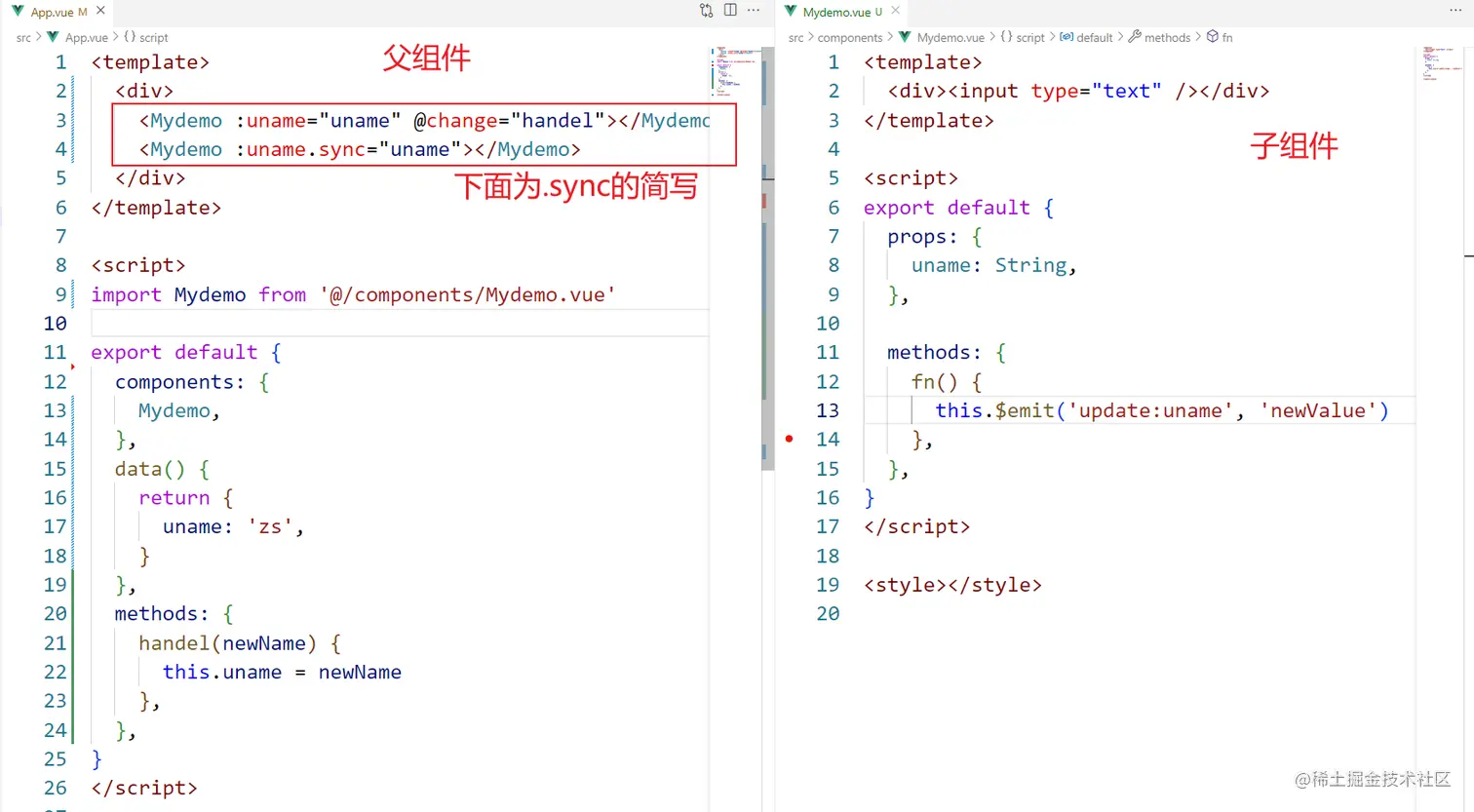1474x812 pixels.
Task: Click the return { line in data()
Action: [x=185, y=498]
